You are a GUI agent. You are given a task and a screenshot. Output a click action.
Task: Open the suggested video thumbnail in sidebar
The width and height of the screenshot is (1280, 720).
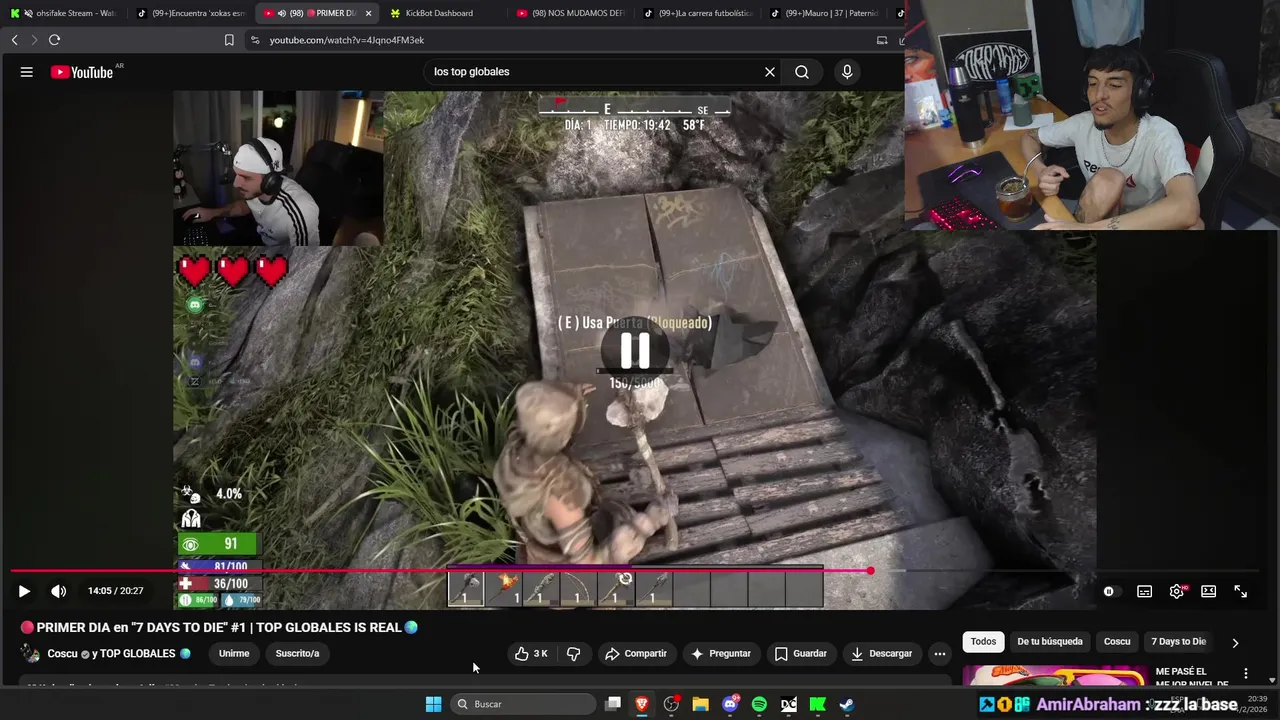coord(1055,676)
